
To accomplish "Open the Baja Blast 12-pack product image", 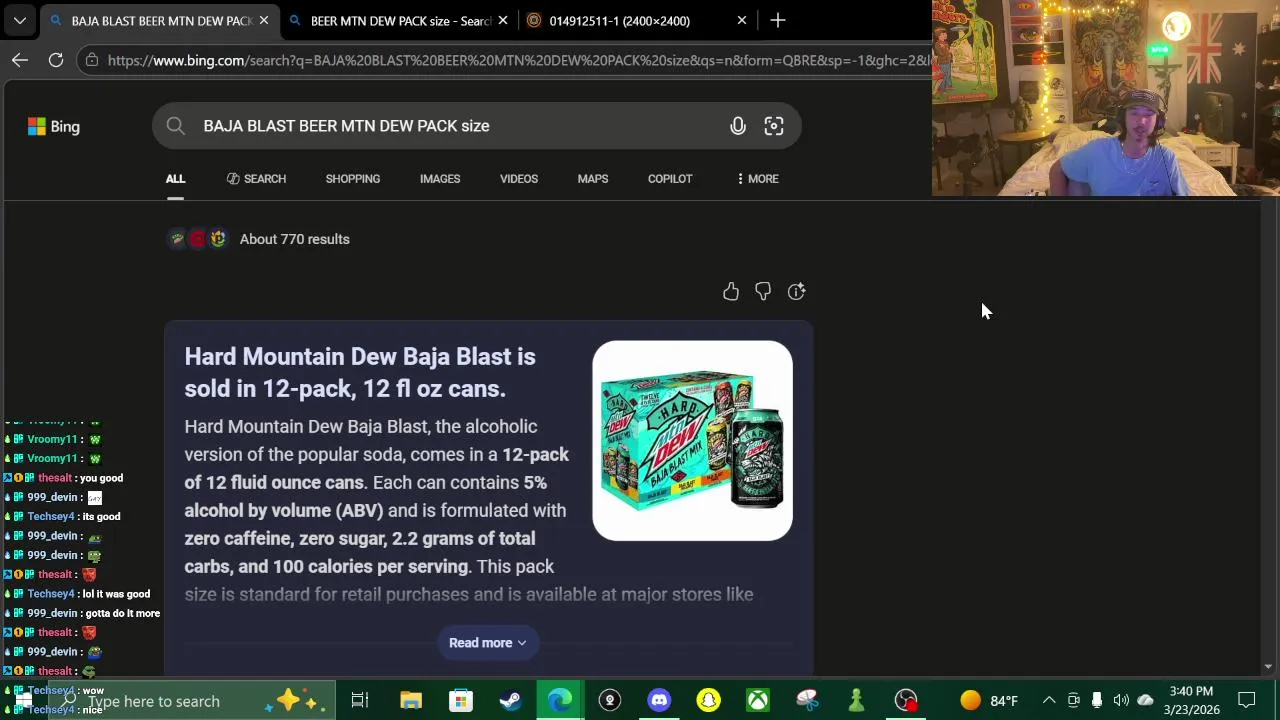I will (x=692, y=441).
